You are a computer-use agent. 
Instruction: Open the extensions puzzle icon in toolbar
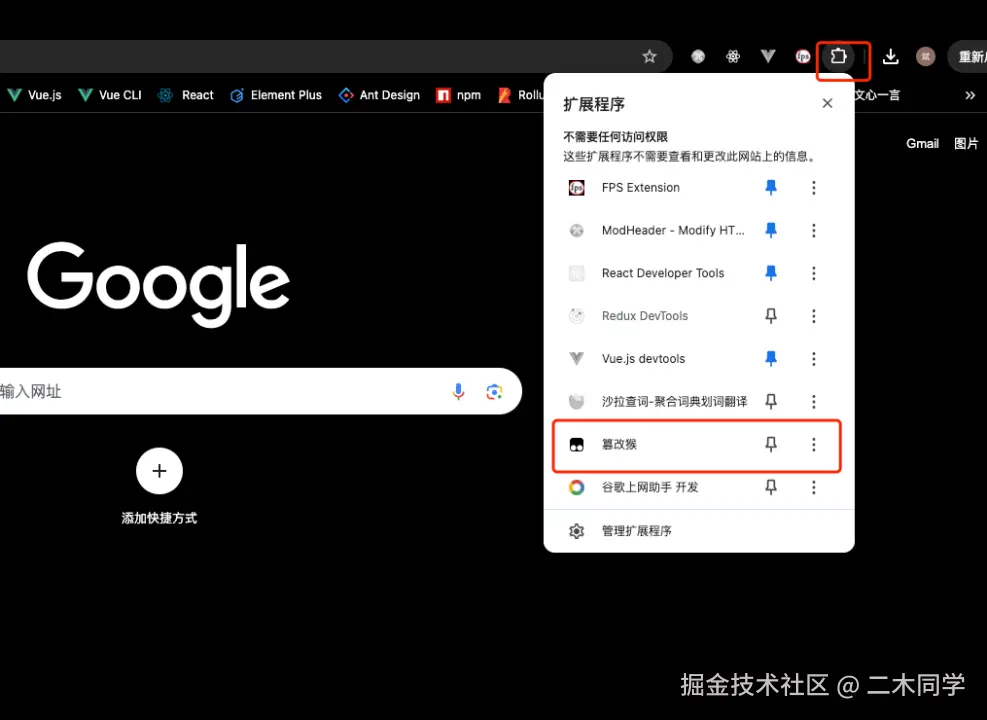coord(838,57)
